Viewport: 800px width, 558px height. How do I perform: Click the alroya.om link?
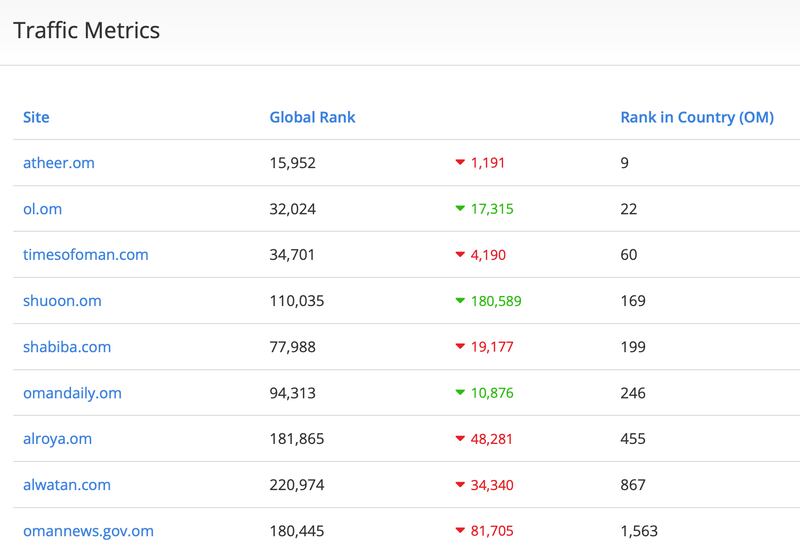[x=59, y=439]
